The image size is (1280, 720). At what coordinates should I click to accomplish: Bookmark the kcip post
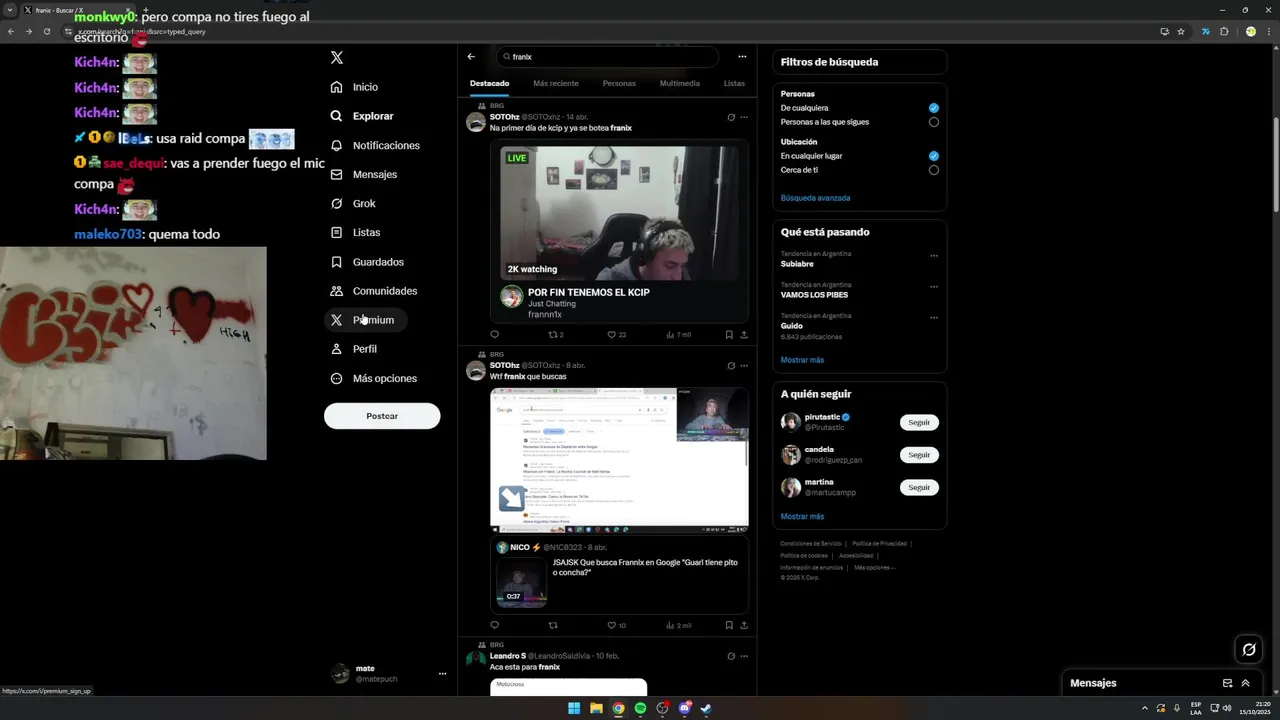pyautogui.click(x=729, y=335)
